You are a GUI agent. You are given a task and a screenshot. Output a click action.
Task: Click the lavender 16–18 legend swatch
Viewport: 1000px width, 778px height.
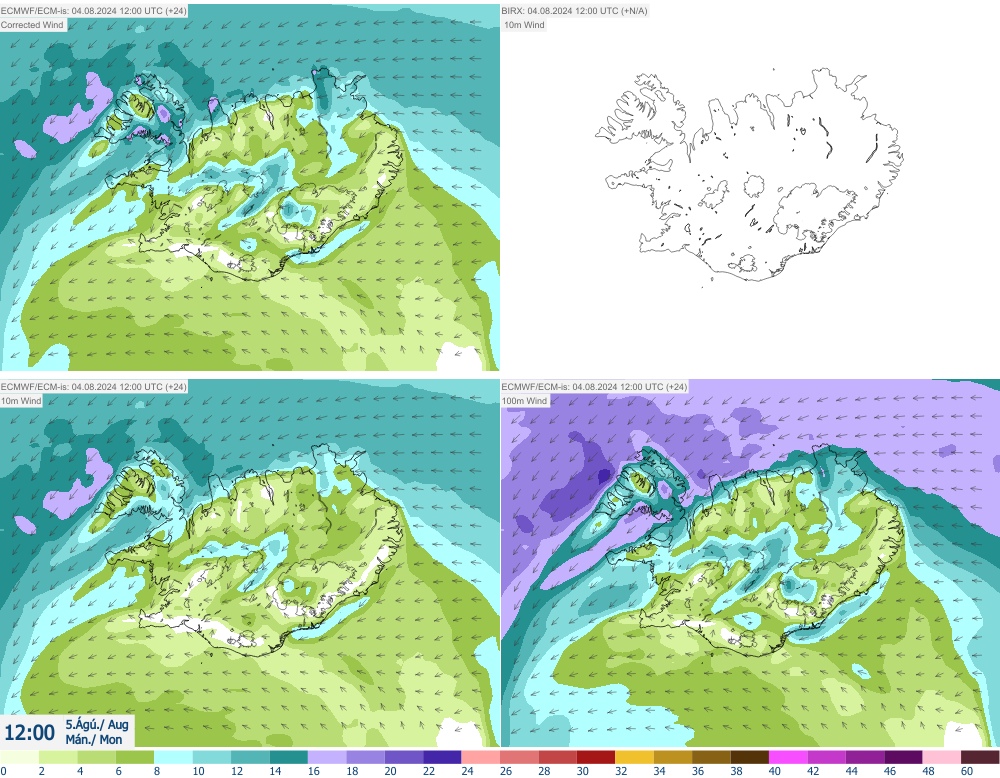(x=327, y=757)
